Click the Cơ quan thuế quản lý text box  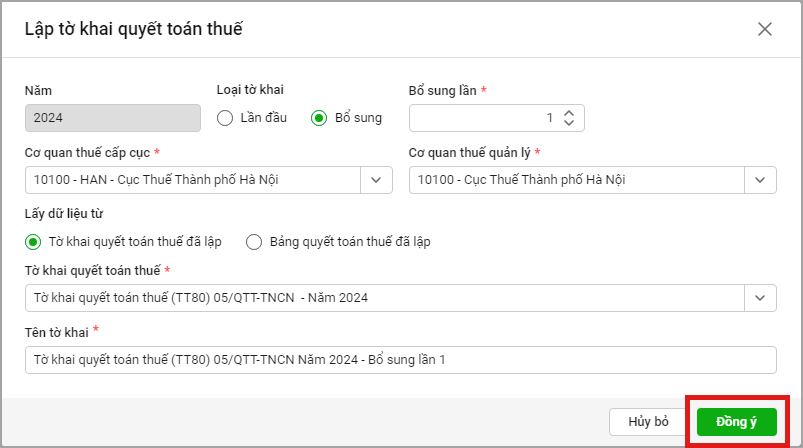pos(577,180)
